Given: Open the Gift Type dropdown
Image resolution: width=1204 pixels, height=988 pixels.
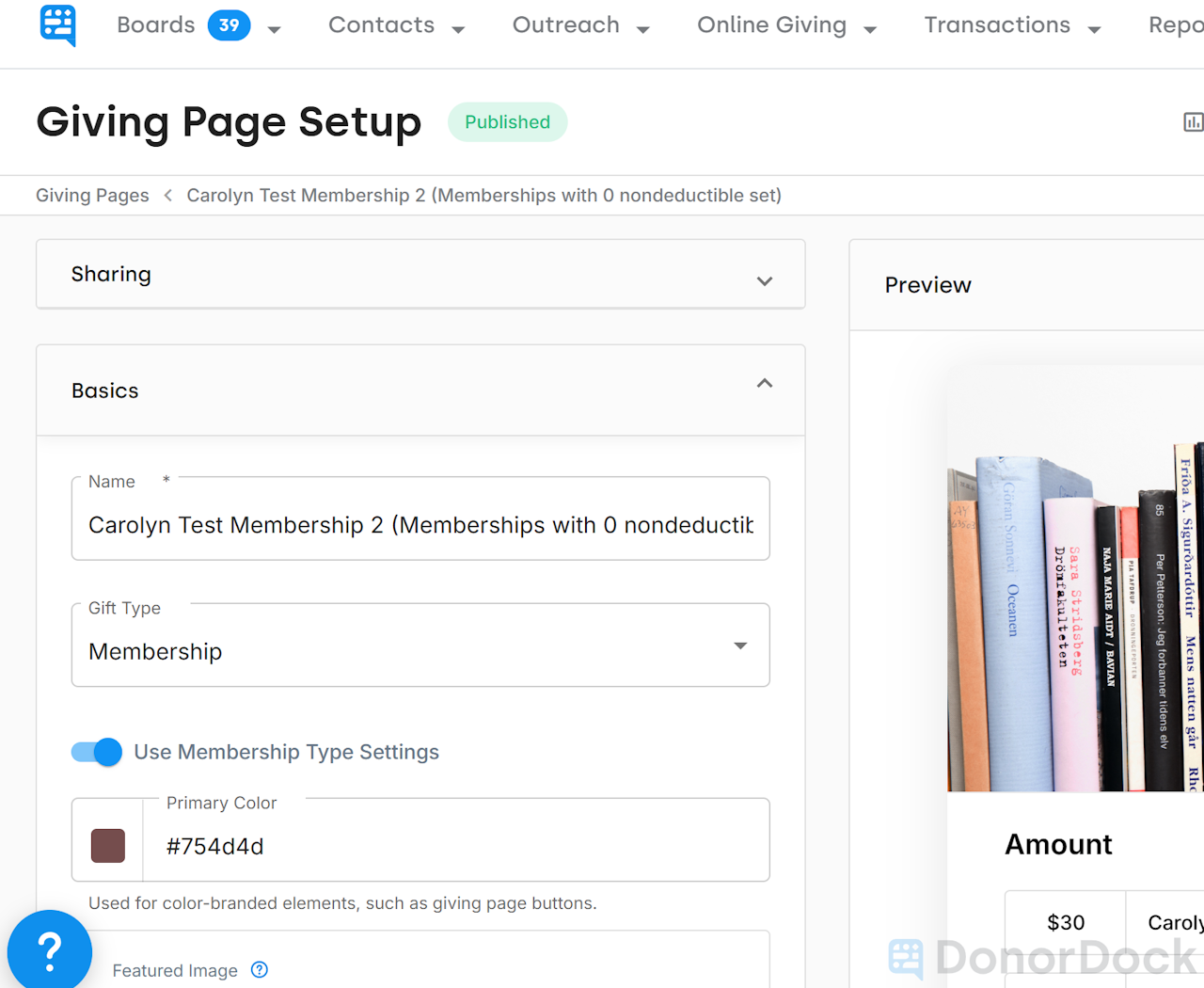Looking at the screenshot, I should 740,645.
